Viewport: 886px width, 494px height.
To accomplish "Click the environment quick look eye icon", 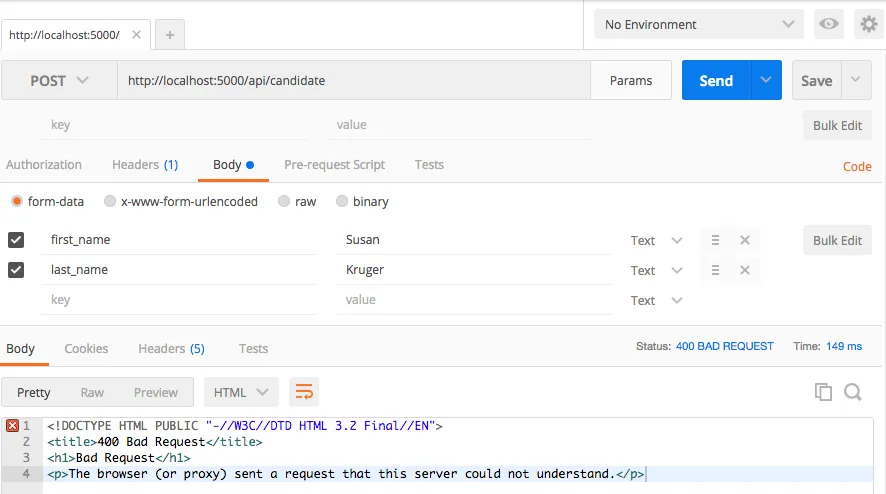I will [x=828, y=24].
